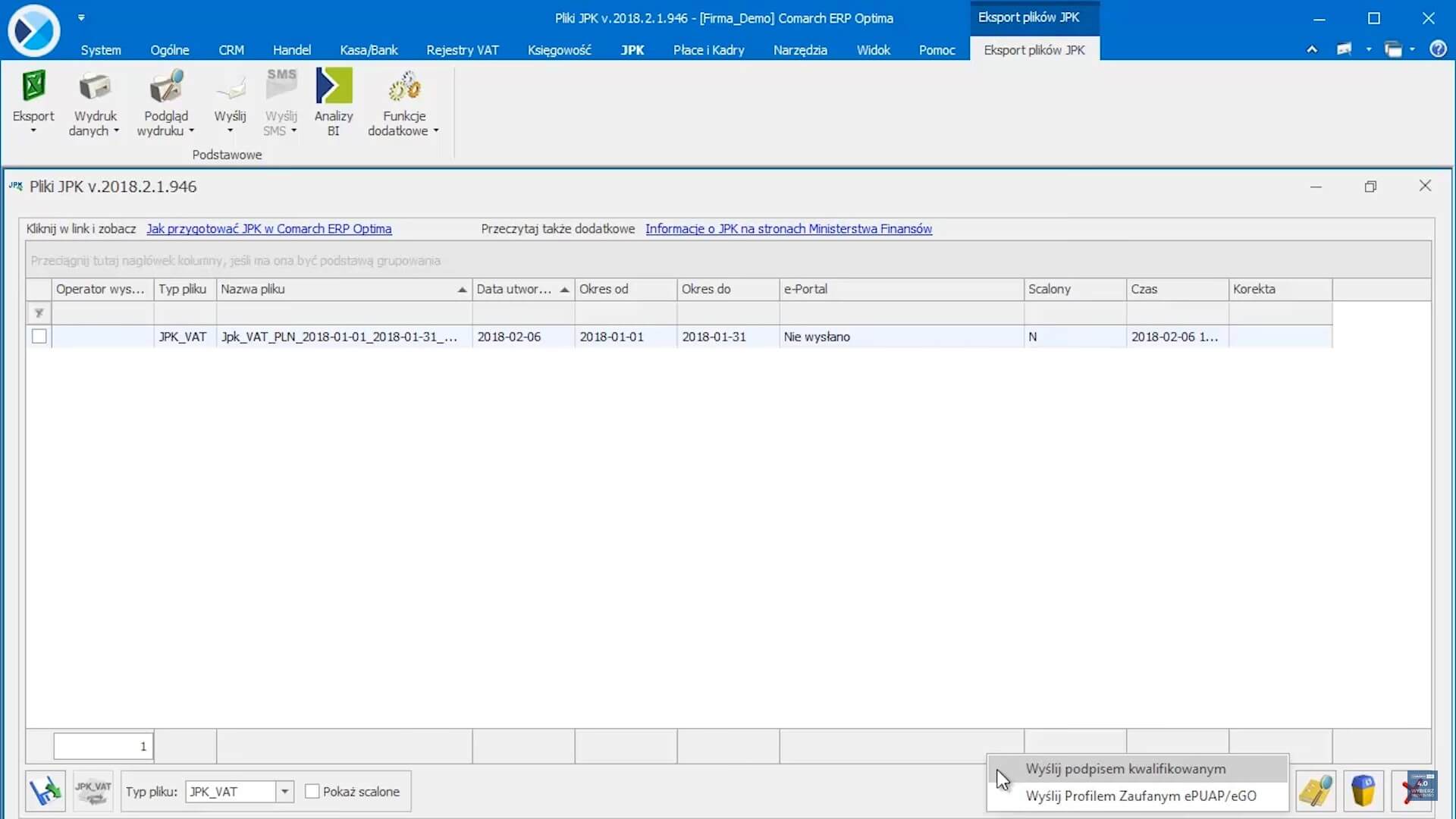
Task: Open link Jak przygotować JPK w Comarch ERP Optima
Action: (x=269, y=228)
